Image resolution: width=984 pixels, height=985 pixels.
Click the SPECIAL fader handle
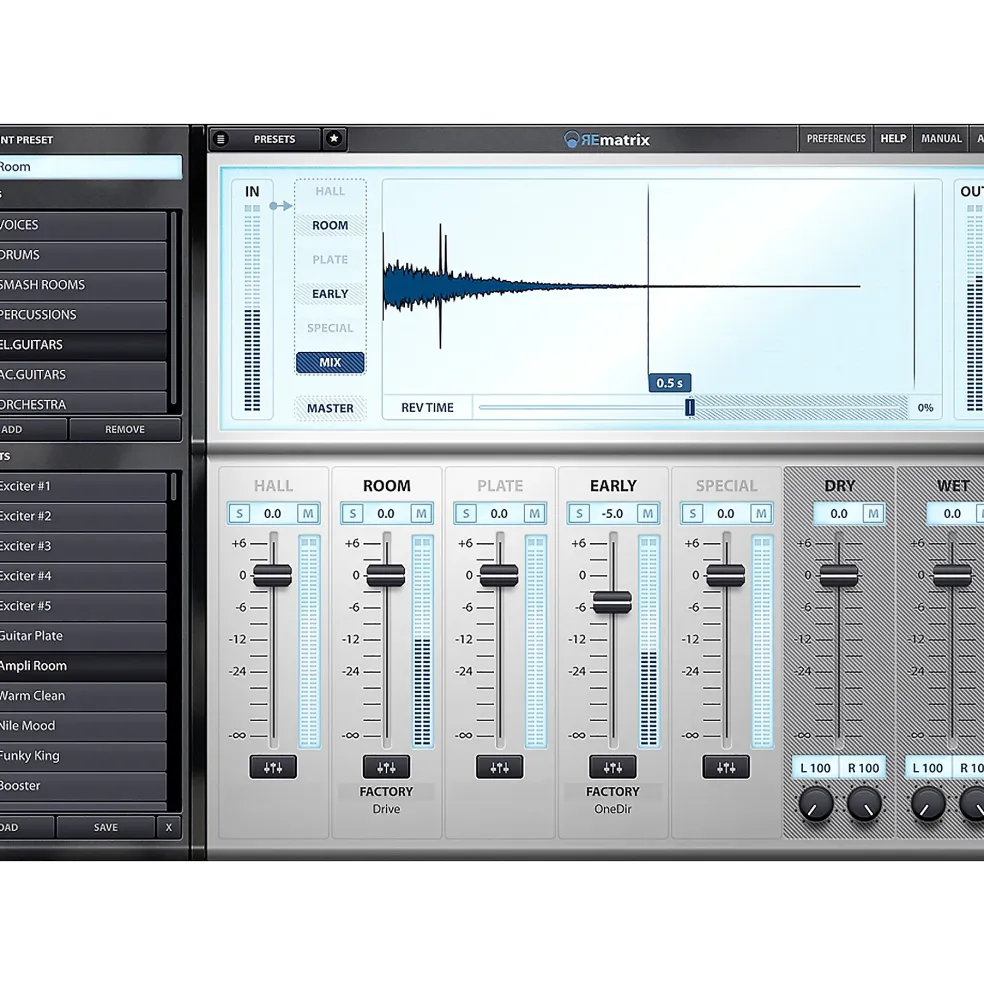tap(726, 575)
